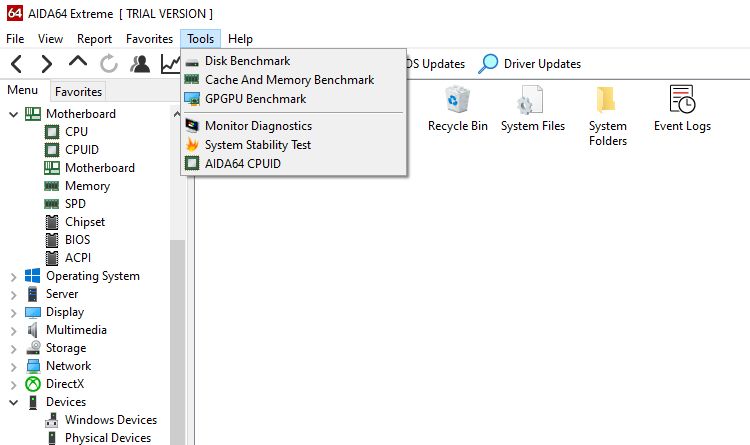Select Physical Devices in the tree

click(108, 438)
